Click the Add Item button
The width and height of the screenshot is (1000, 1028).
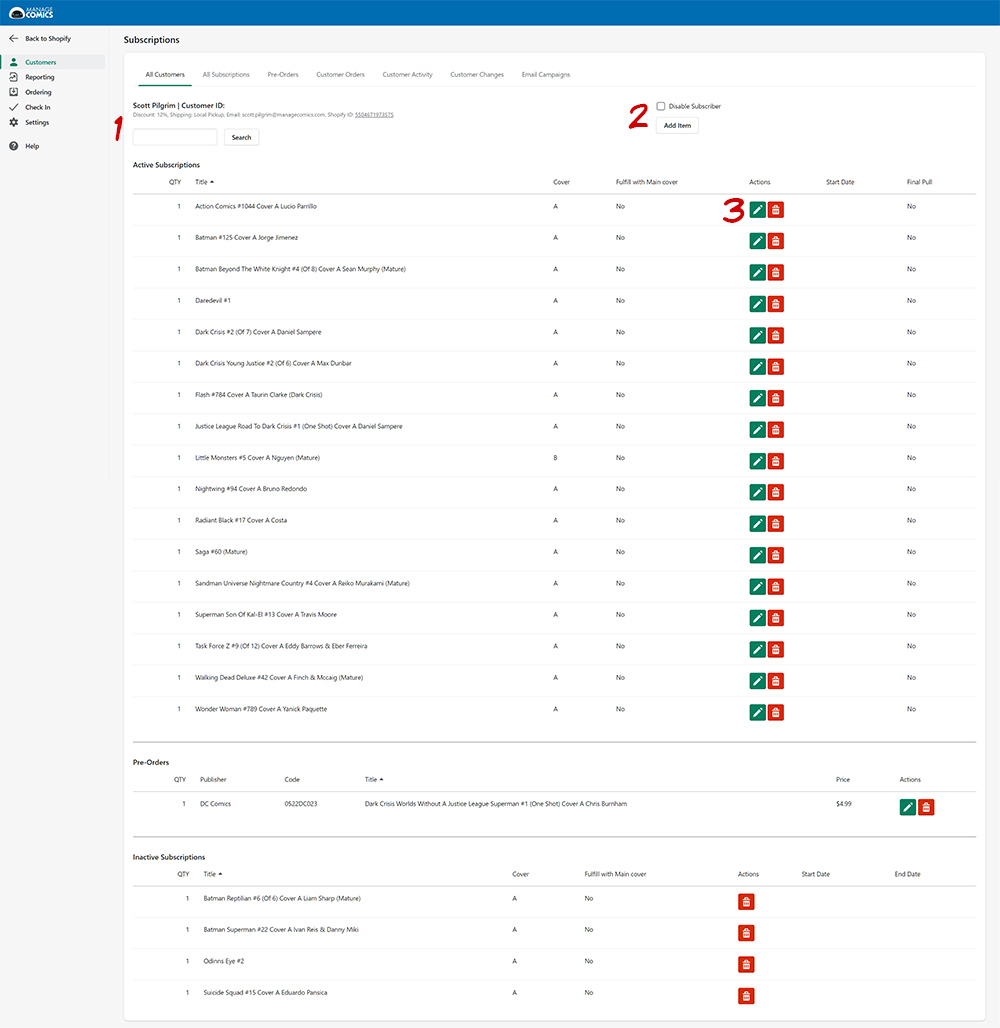pyautogui.click(x=677, y=126)
